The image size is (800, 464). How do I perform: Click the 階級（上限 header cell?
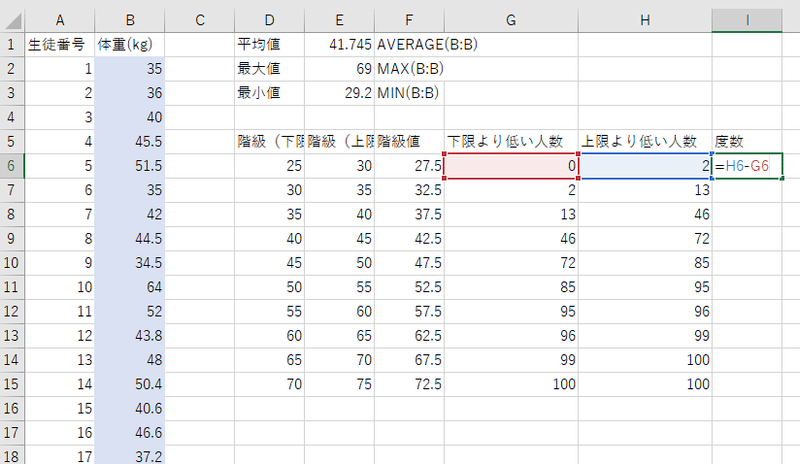[339, 141]
